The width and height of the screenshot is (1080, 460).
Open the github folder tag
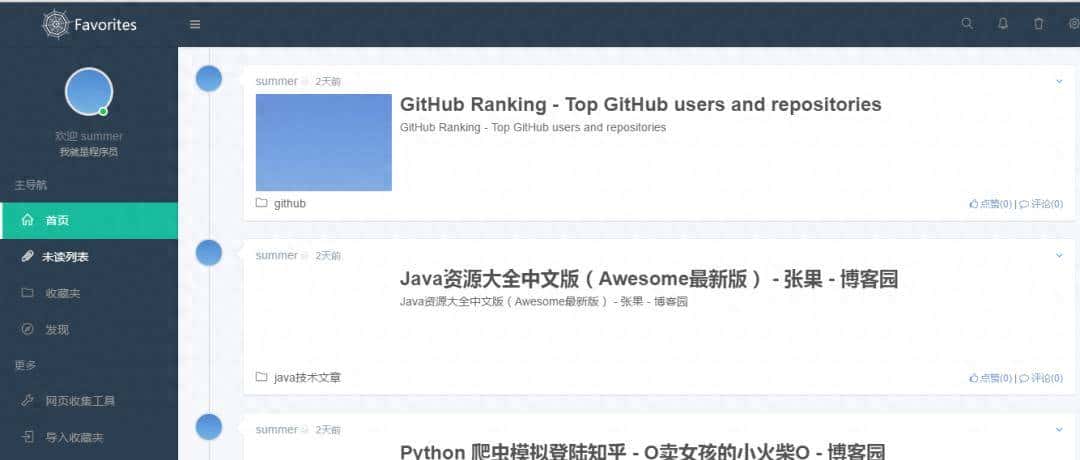(290, 204)
